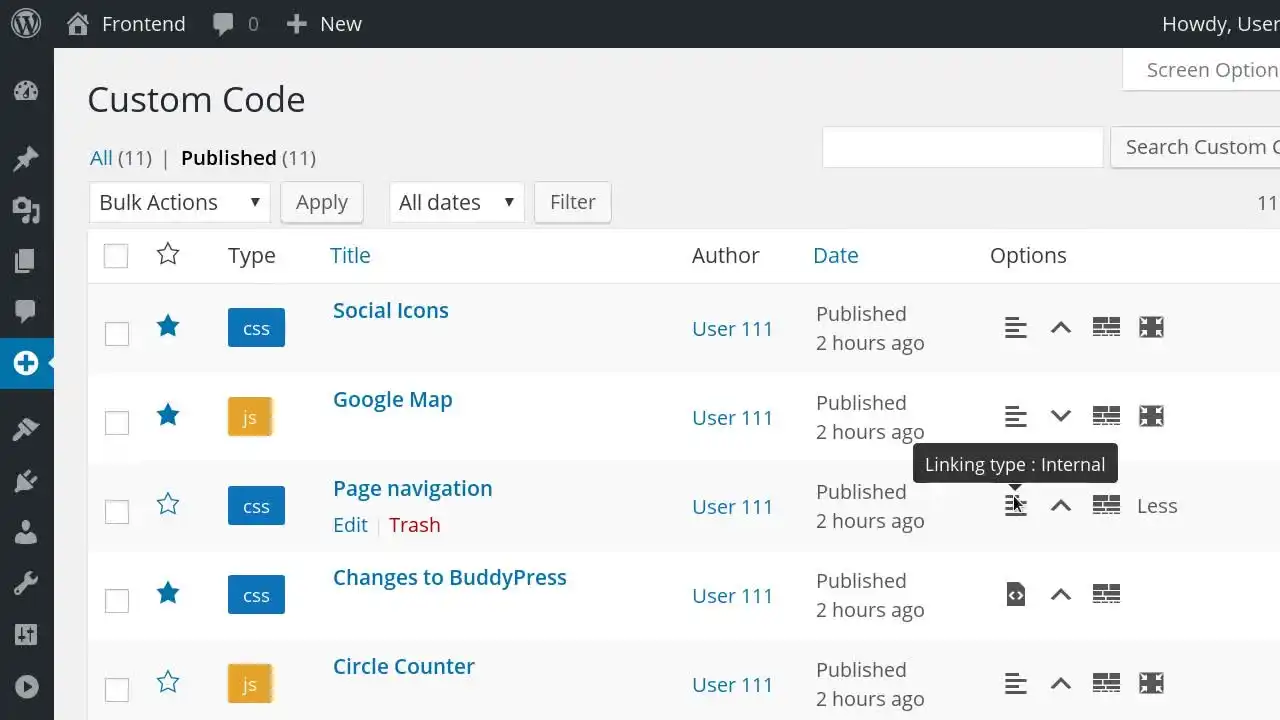1280x720 pixels.
Task: Unstar the Google Map favorite toggle
Action: coord(167,415)
